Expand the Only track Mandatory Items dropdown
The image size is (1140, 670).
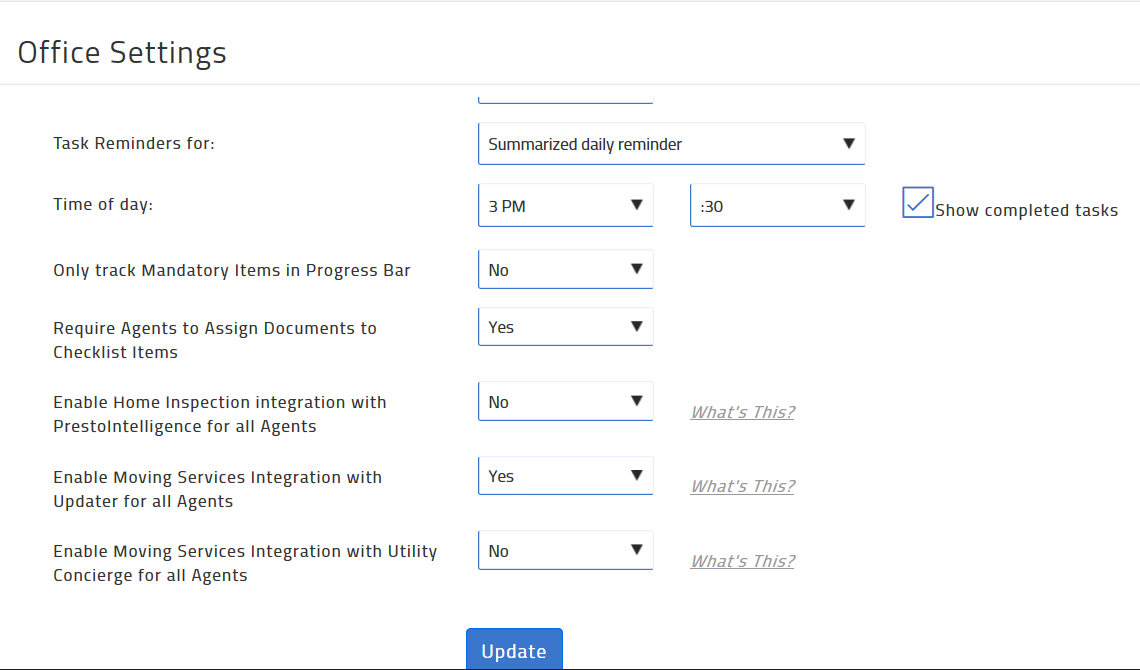565,268
